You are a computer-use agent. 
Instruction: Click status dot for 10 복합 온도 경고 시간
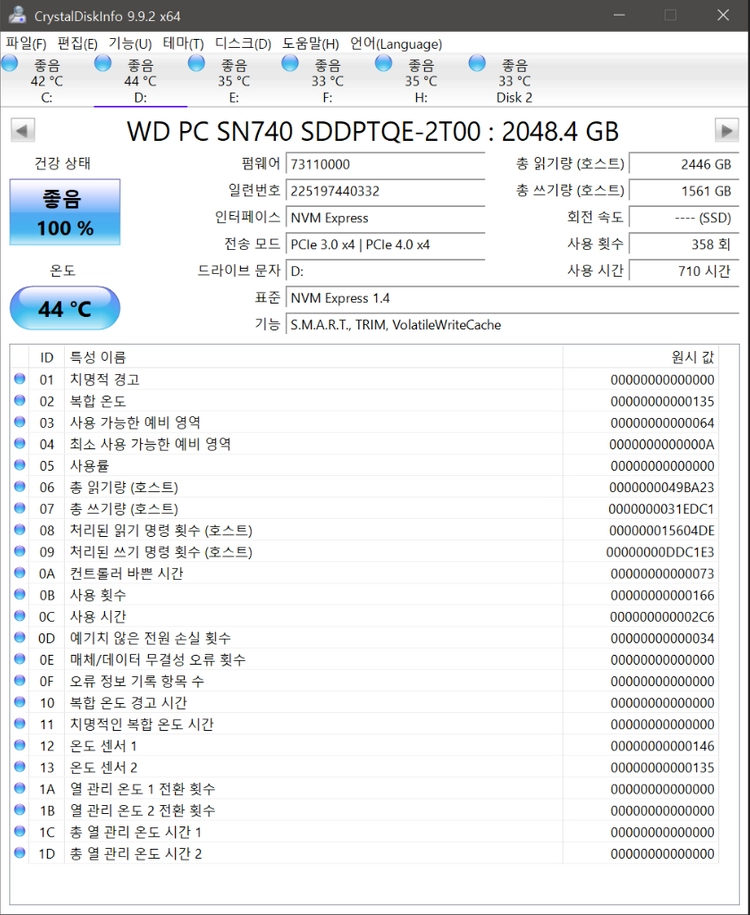[x=20, y=702]
